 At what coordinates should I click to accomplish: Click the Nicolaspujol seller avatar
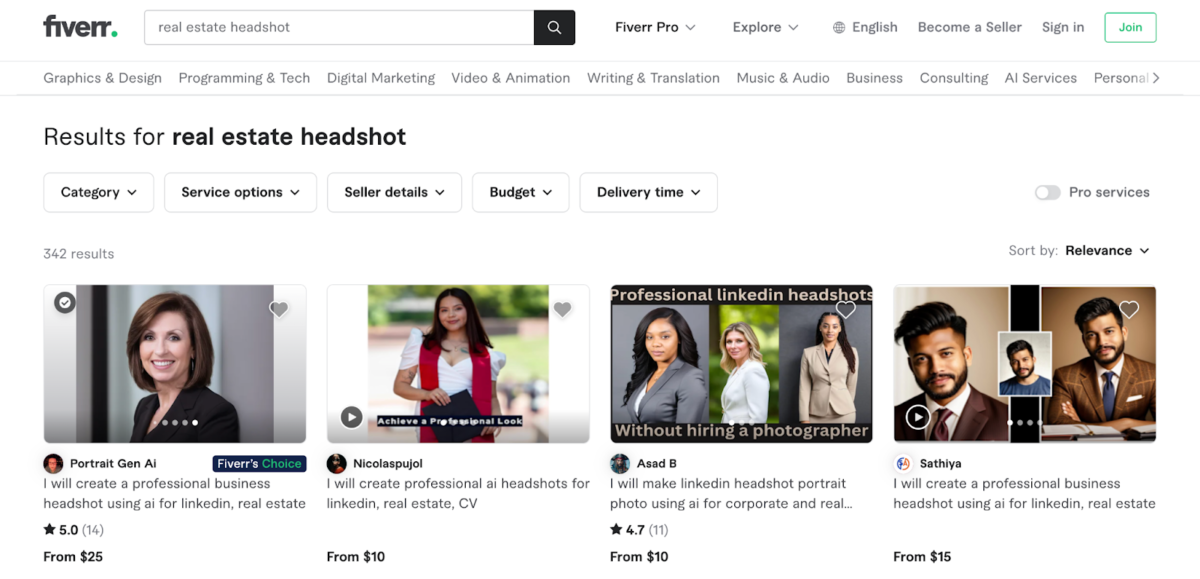coord(336,464)
